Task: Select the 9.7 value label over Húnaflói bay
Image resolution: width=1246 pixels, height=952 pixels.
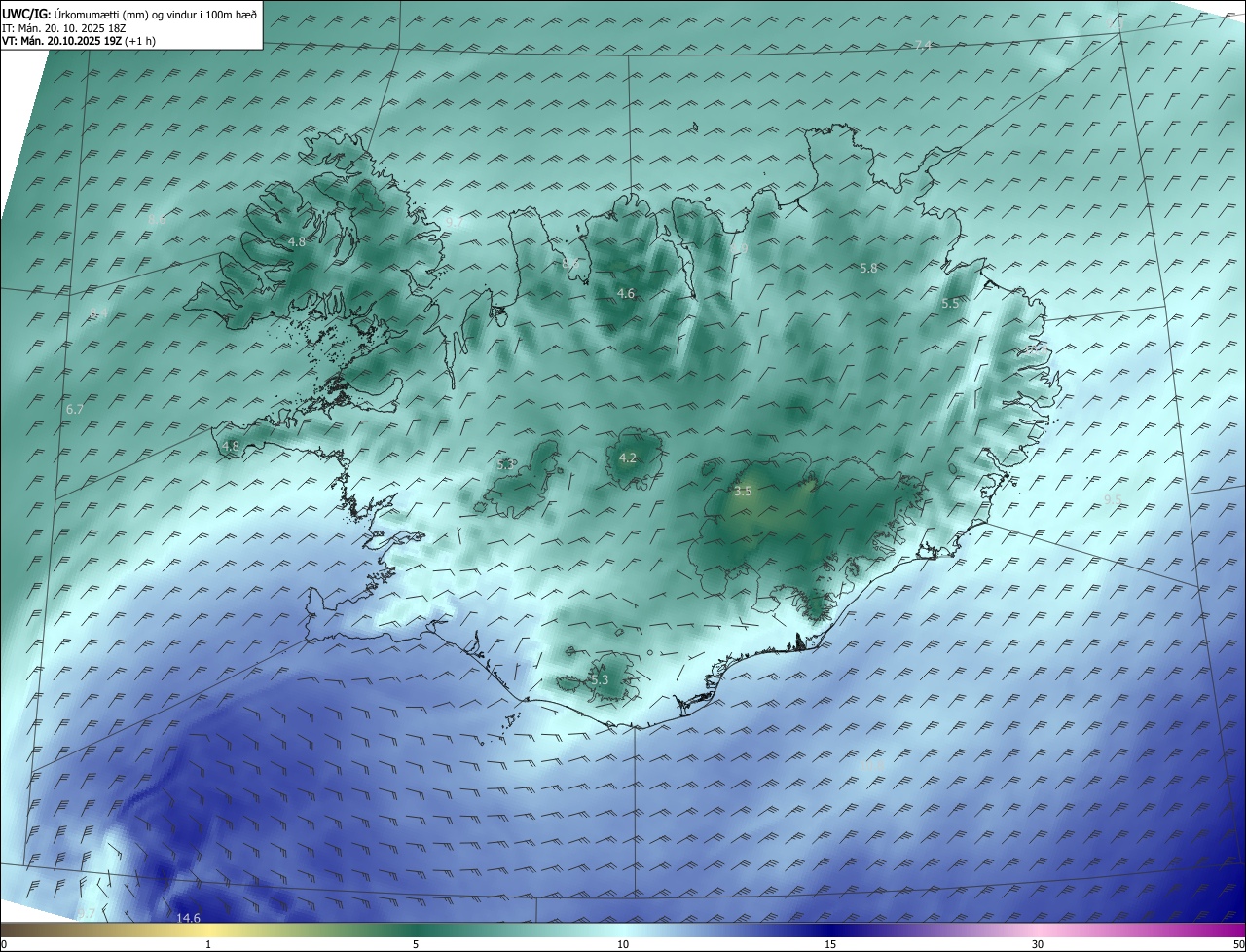Action: (x=454, y=223)
